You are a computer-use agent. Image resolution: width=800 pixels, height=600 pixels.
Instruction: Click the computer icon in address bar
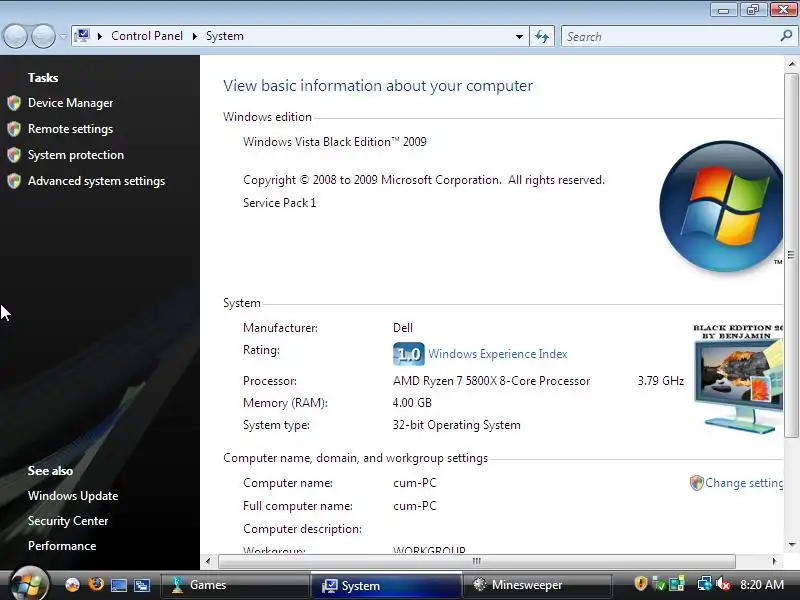click(82, 36)
